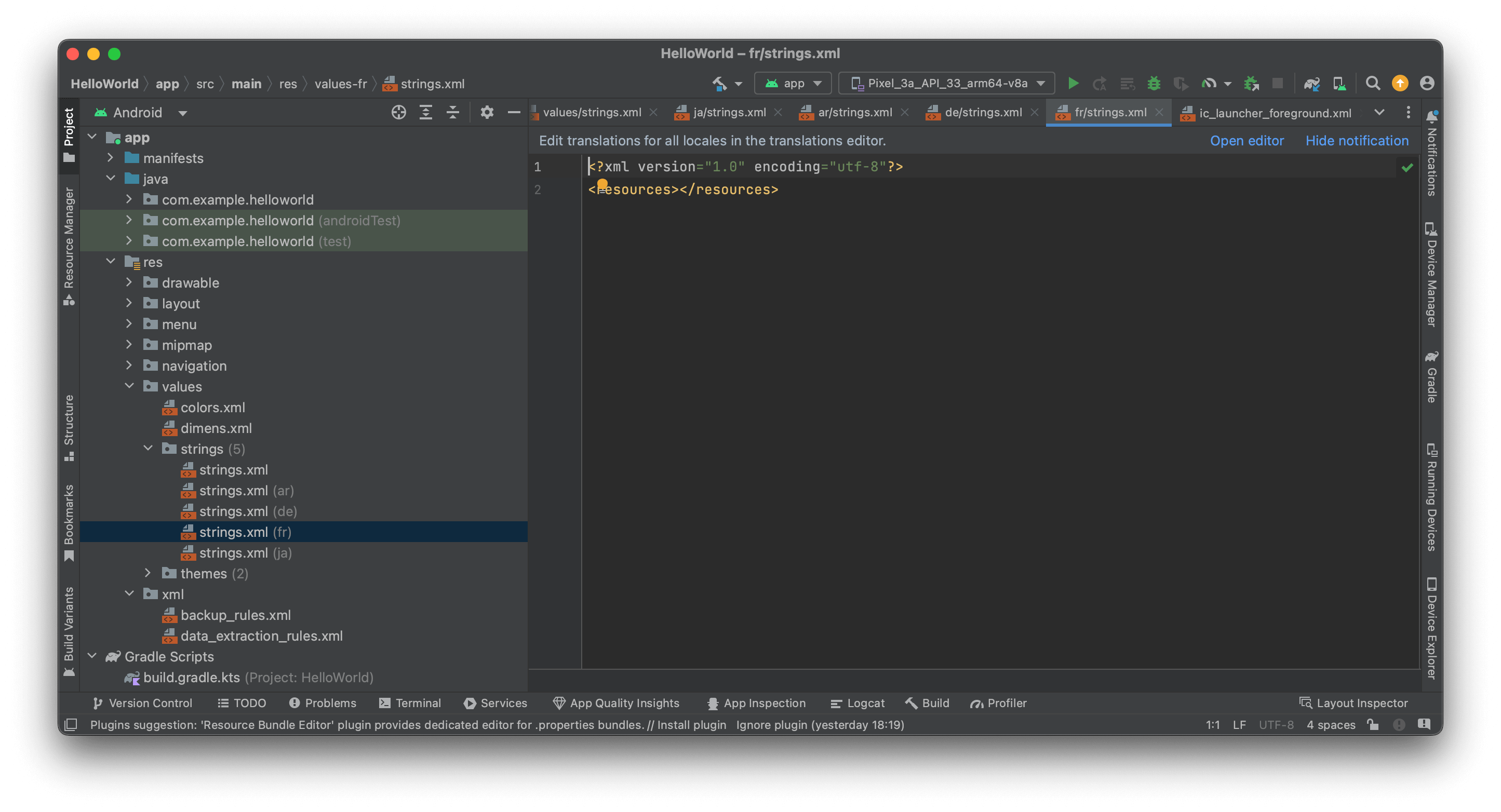
Task: Expand the drawable folder
Action: click(129, 282)
